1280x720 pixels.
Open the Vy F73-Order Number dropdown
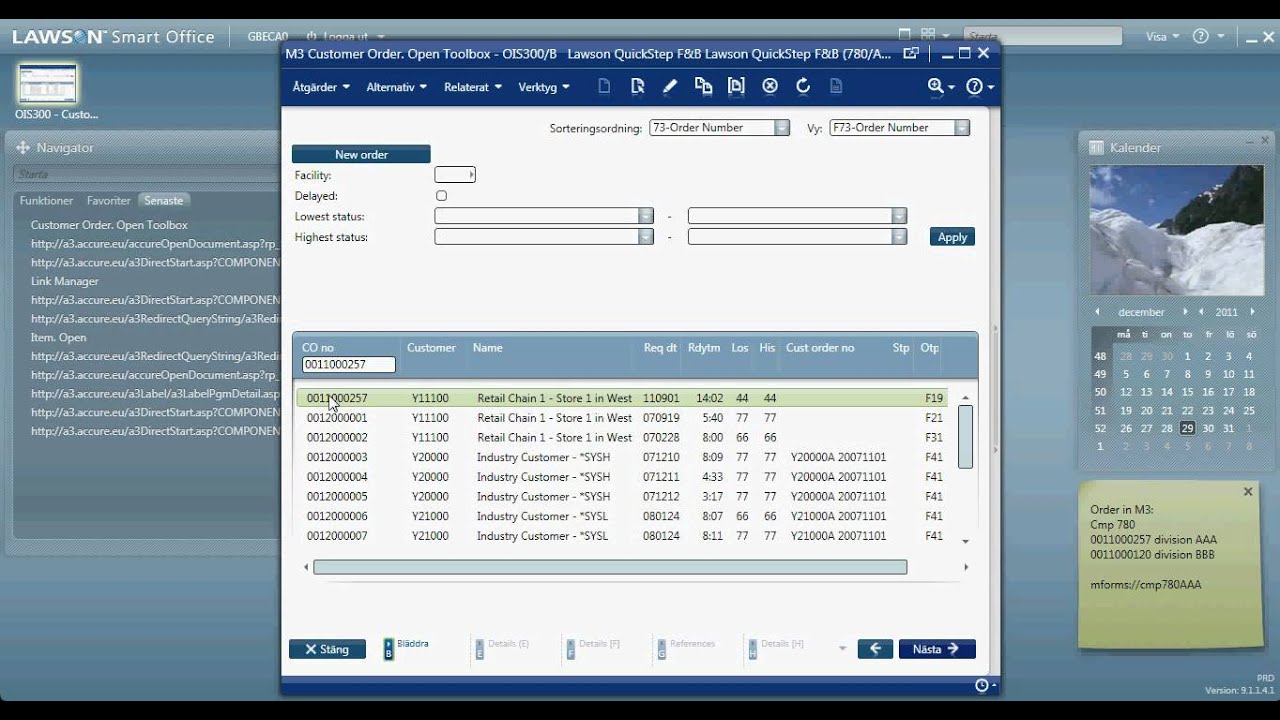coord(962,128)
